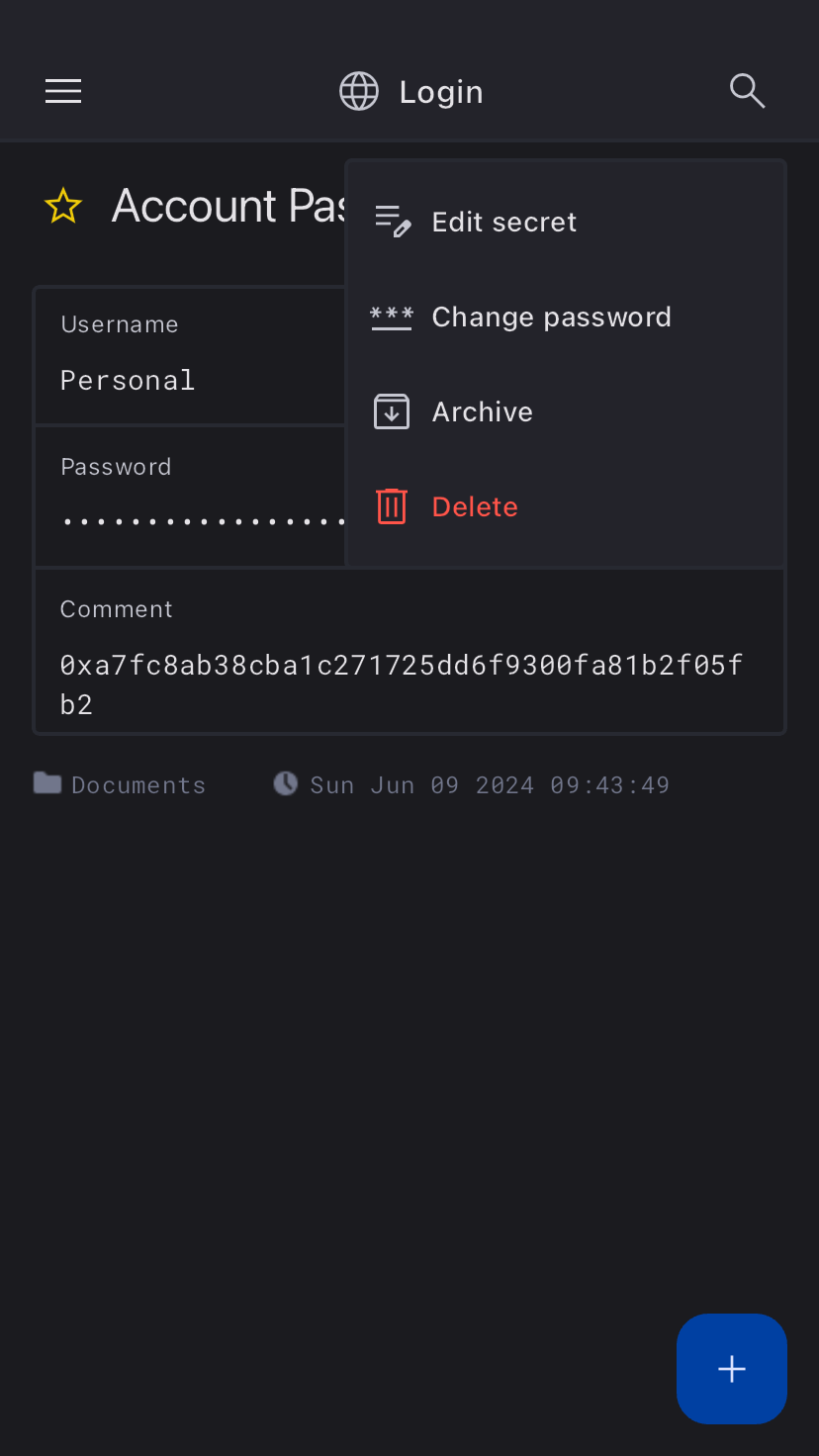Click the masked Password field
The height and width of the screenshot is (1456, 819).
point(188,500)
